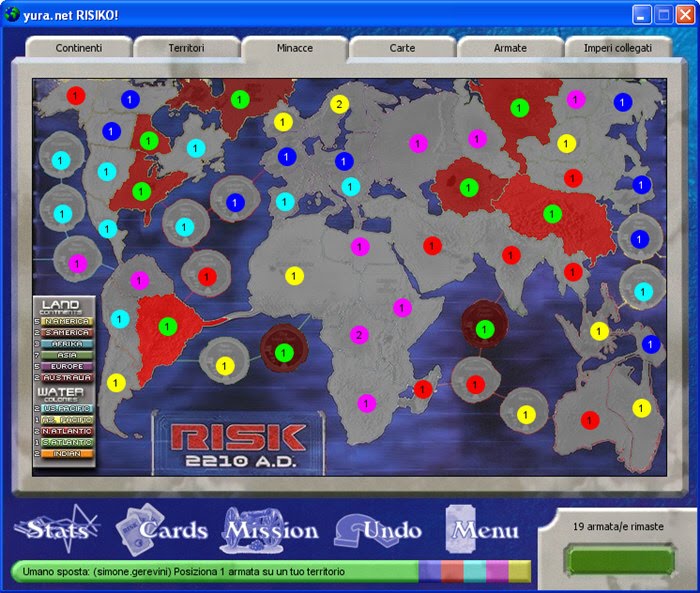The width and height of the screenshot is (700, 593).
Task: Close the yura.net RISIKO! window
Action: (x=685, y=15)
